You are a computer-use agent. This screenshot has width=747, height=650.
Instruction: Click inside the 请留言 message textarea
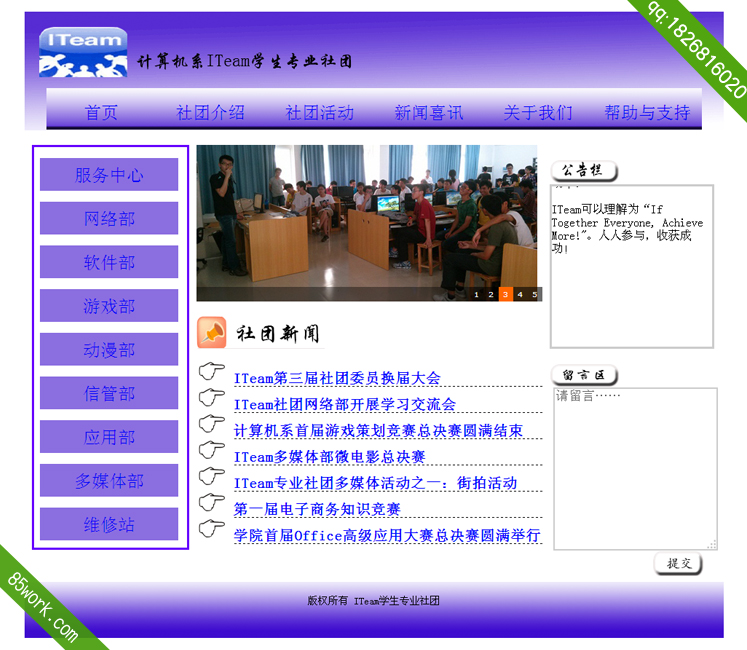(x=634, y=468)
